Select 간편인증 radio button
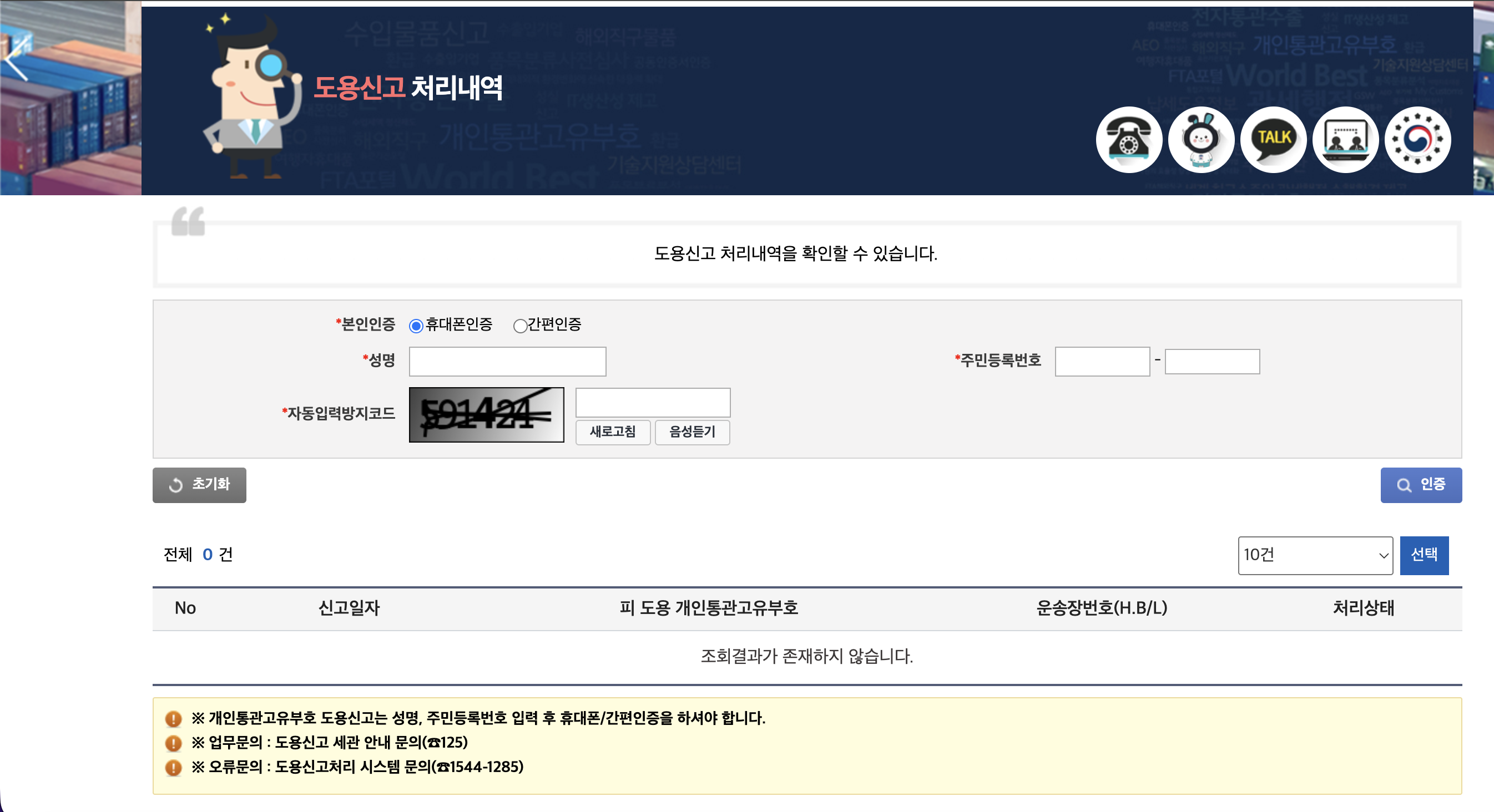The width and height of the screenshot is (1494, 812). click(520, 326)
